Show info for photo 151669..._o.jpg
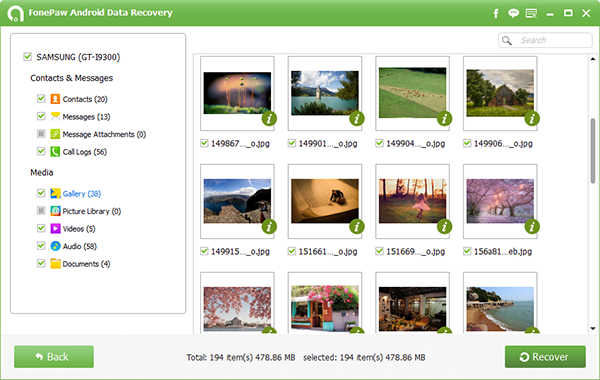600x380 pixels. coord(444,227)
